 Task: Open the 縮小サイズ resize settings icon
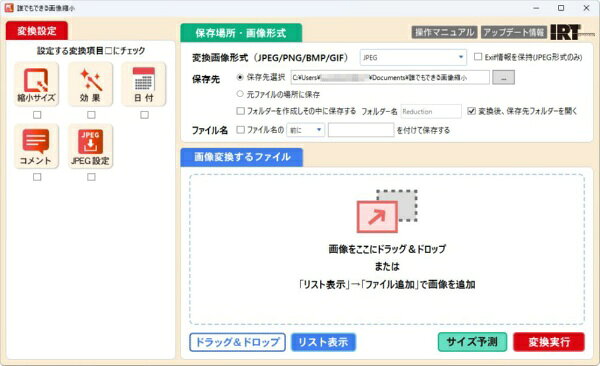click(36, 85)
